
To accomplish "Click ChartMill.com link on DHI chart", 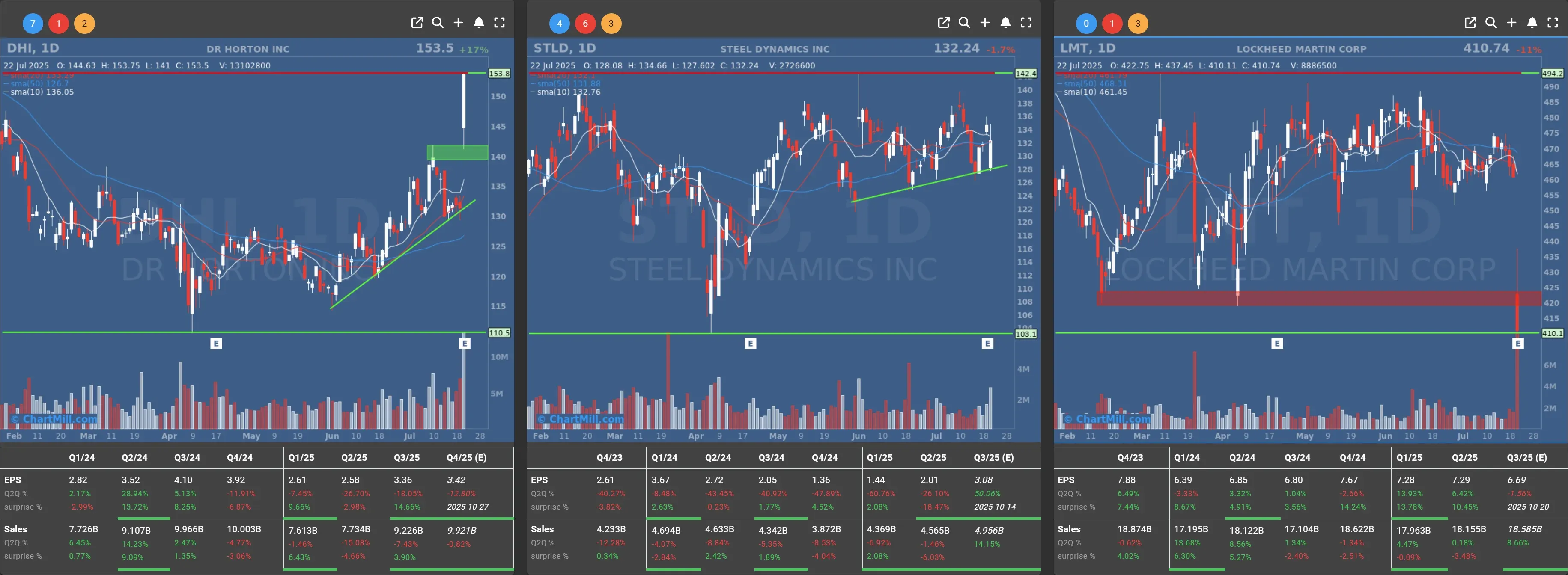I will (54, 418).
